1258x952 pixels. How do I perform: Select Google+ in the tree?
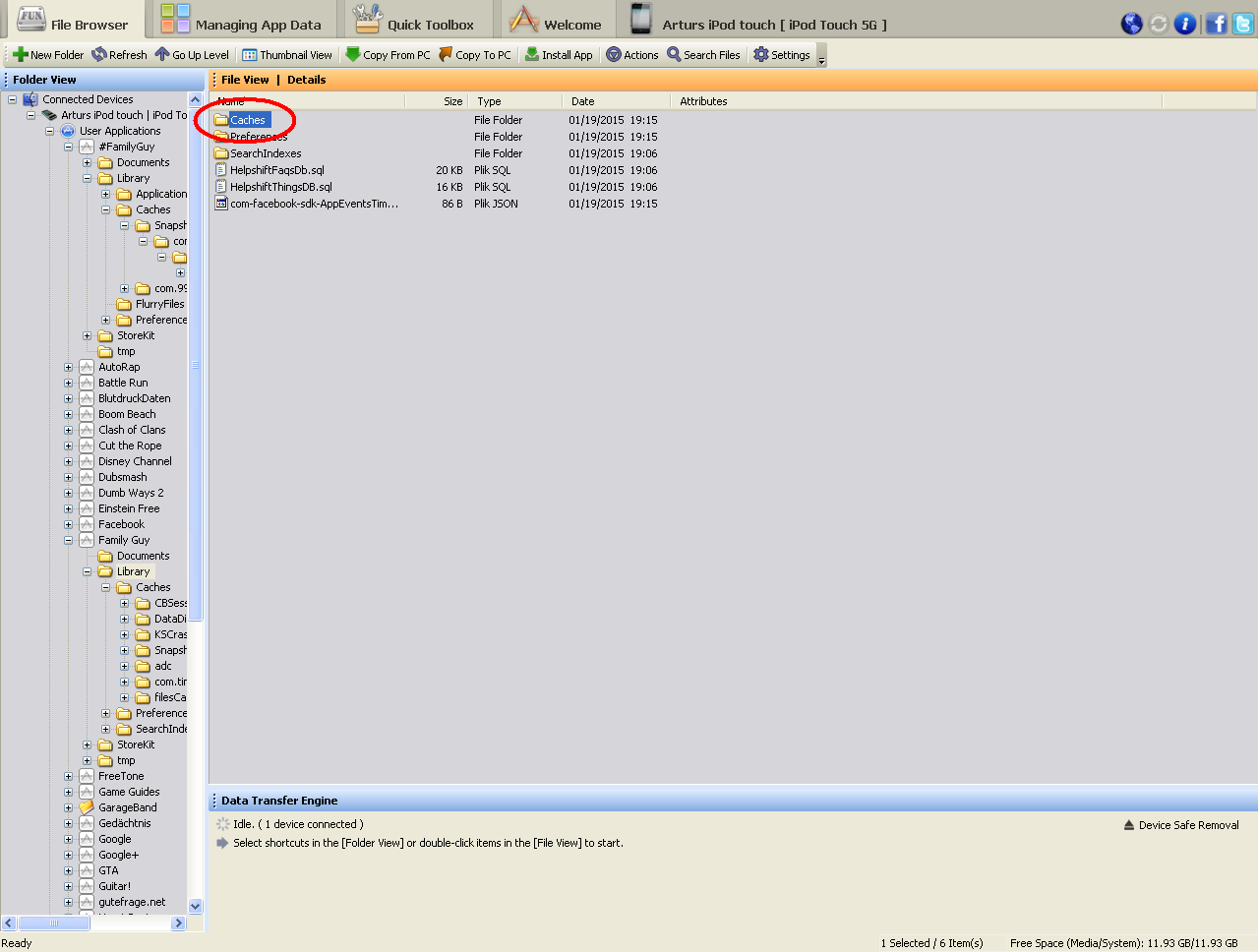tap(118, 855)
